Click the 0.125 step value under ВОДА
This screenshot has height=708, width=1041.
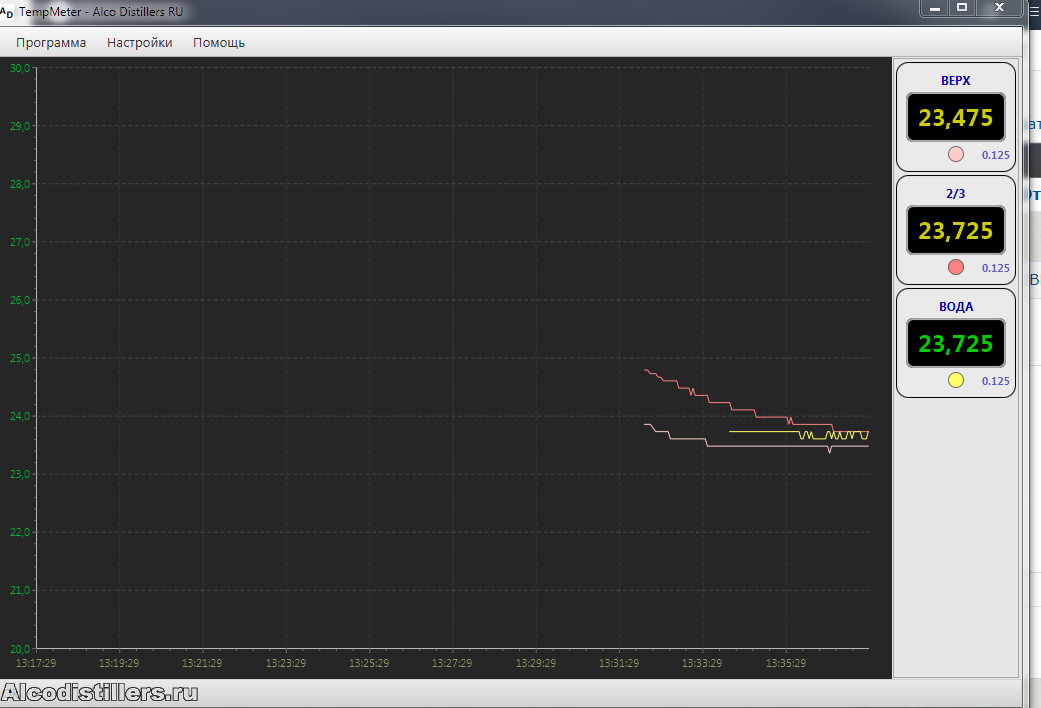(995, 381)
